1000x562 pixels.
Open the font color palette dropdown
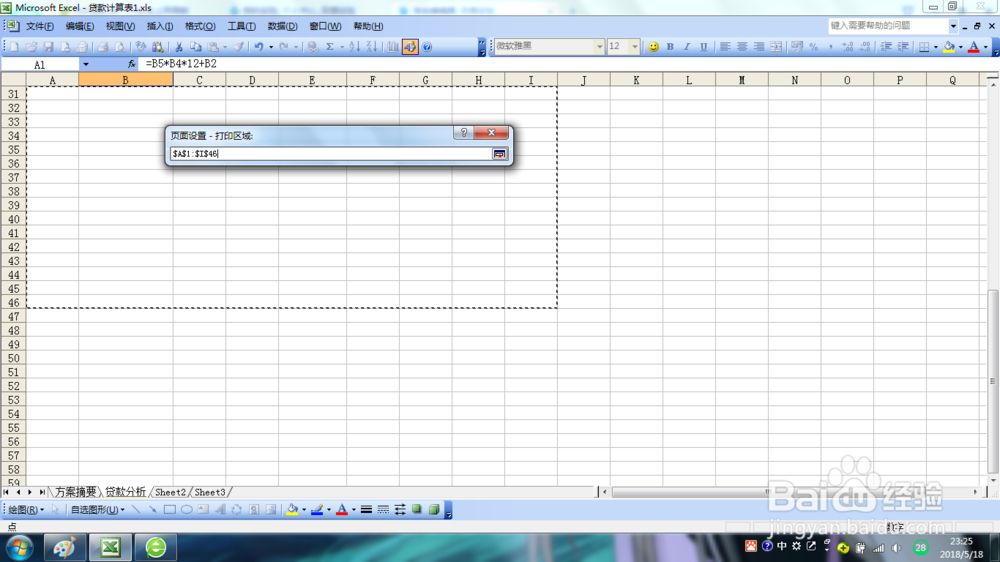[x=986, y=47]
